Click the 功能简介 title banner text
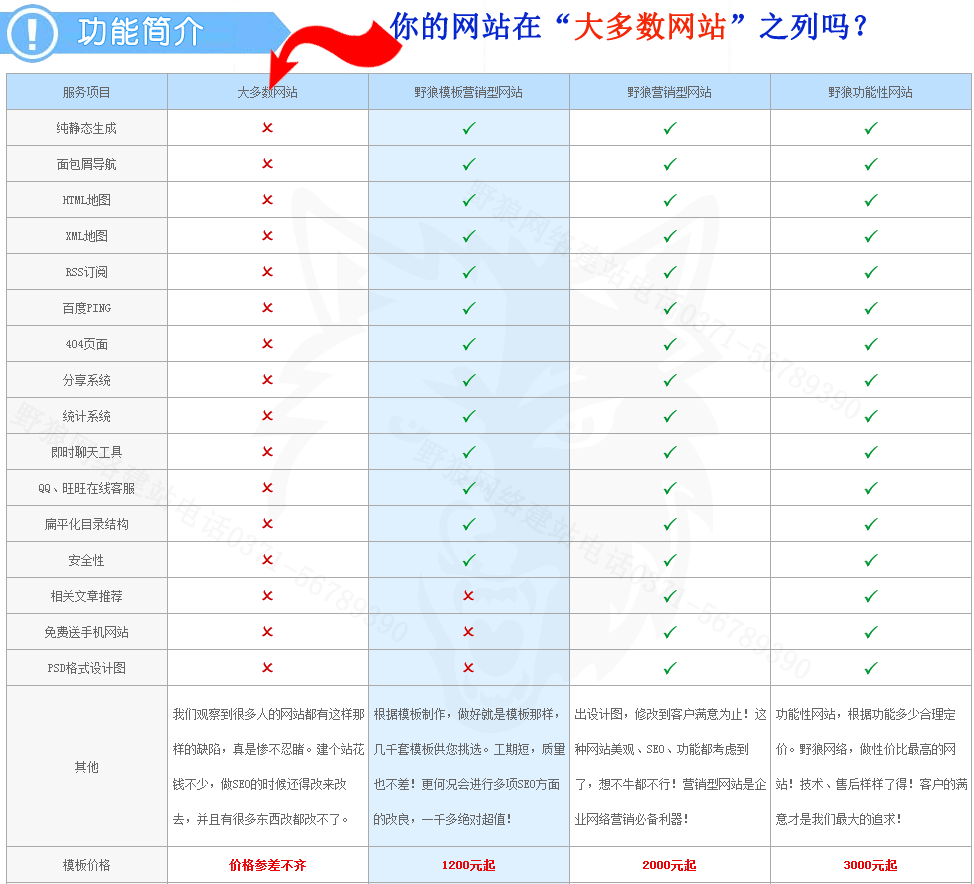The height and width of the screenshot is (884, 974). pyautogui.click(x=140, y=32)
